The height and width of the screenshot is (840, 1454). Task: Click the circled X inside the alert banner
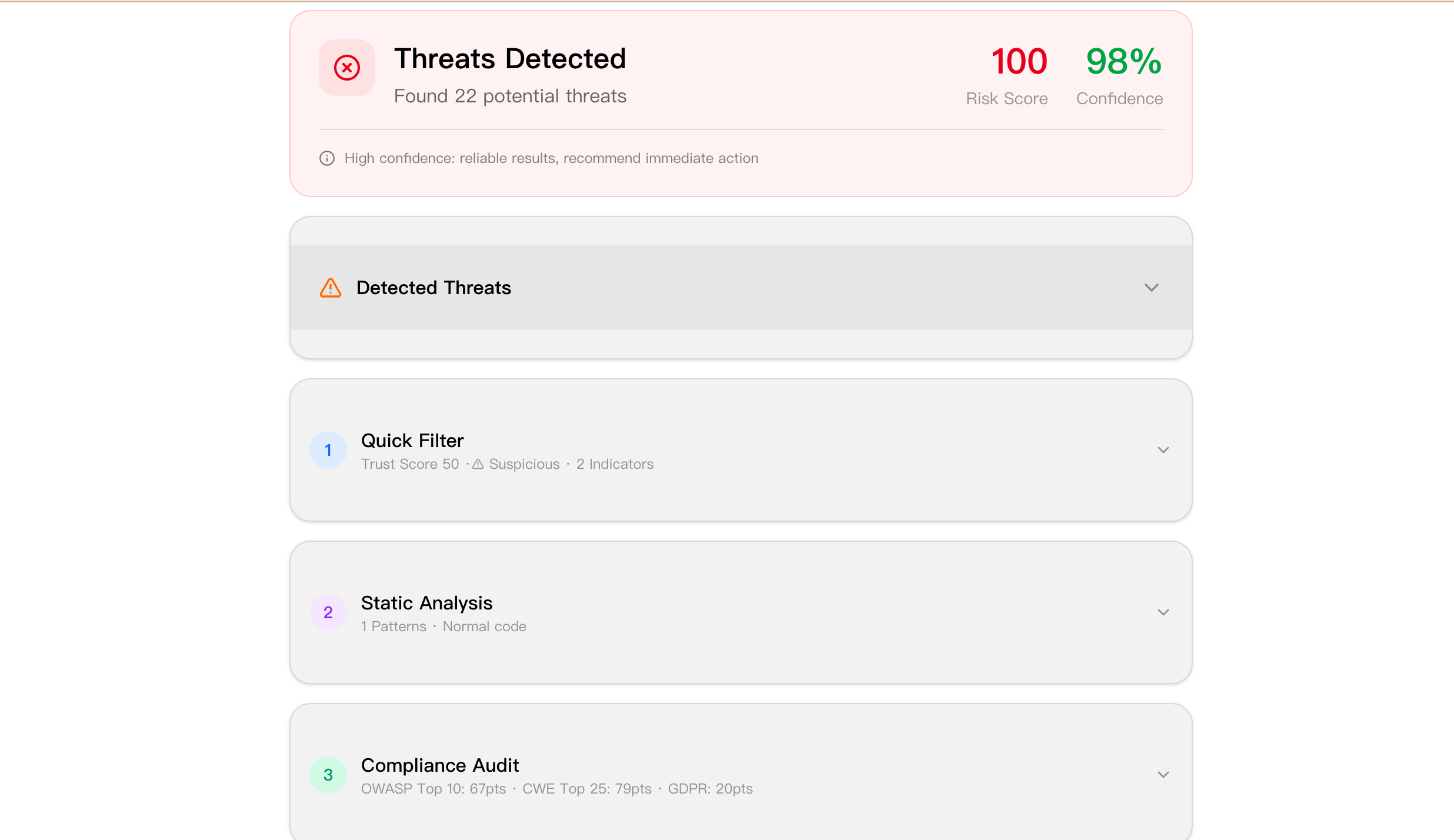click(346, 68)
